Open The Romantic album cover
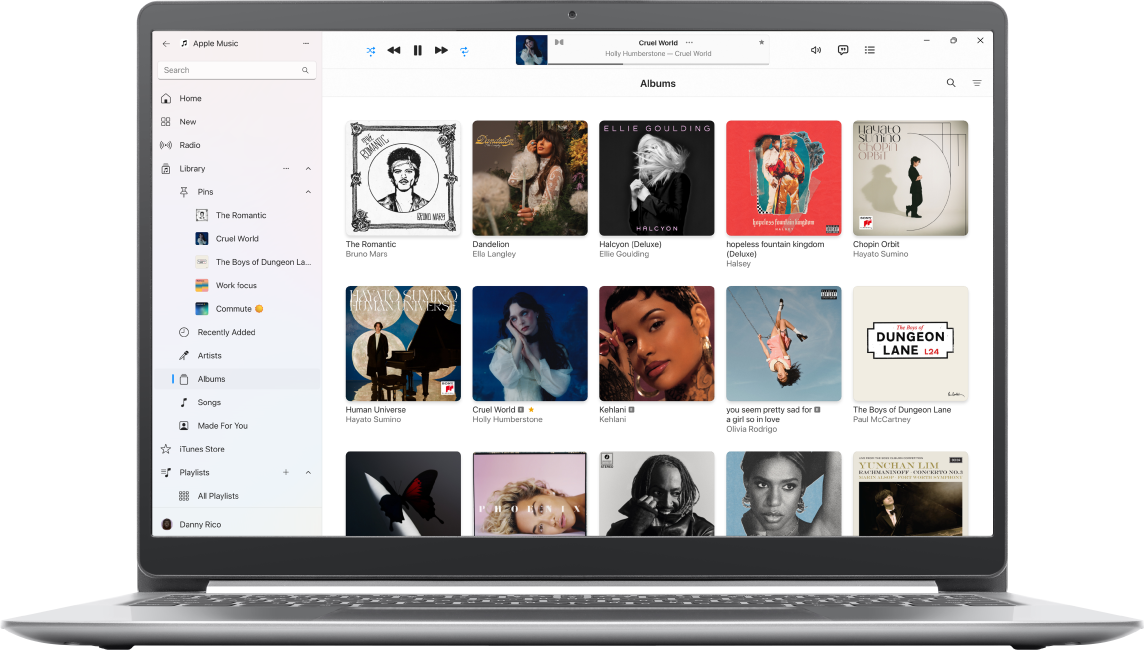This screenshot has height=652, width=1144. (403, 178)
